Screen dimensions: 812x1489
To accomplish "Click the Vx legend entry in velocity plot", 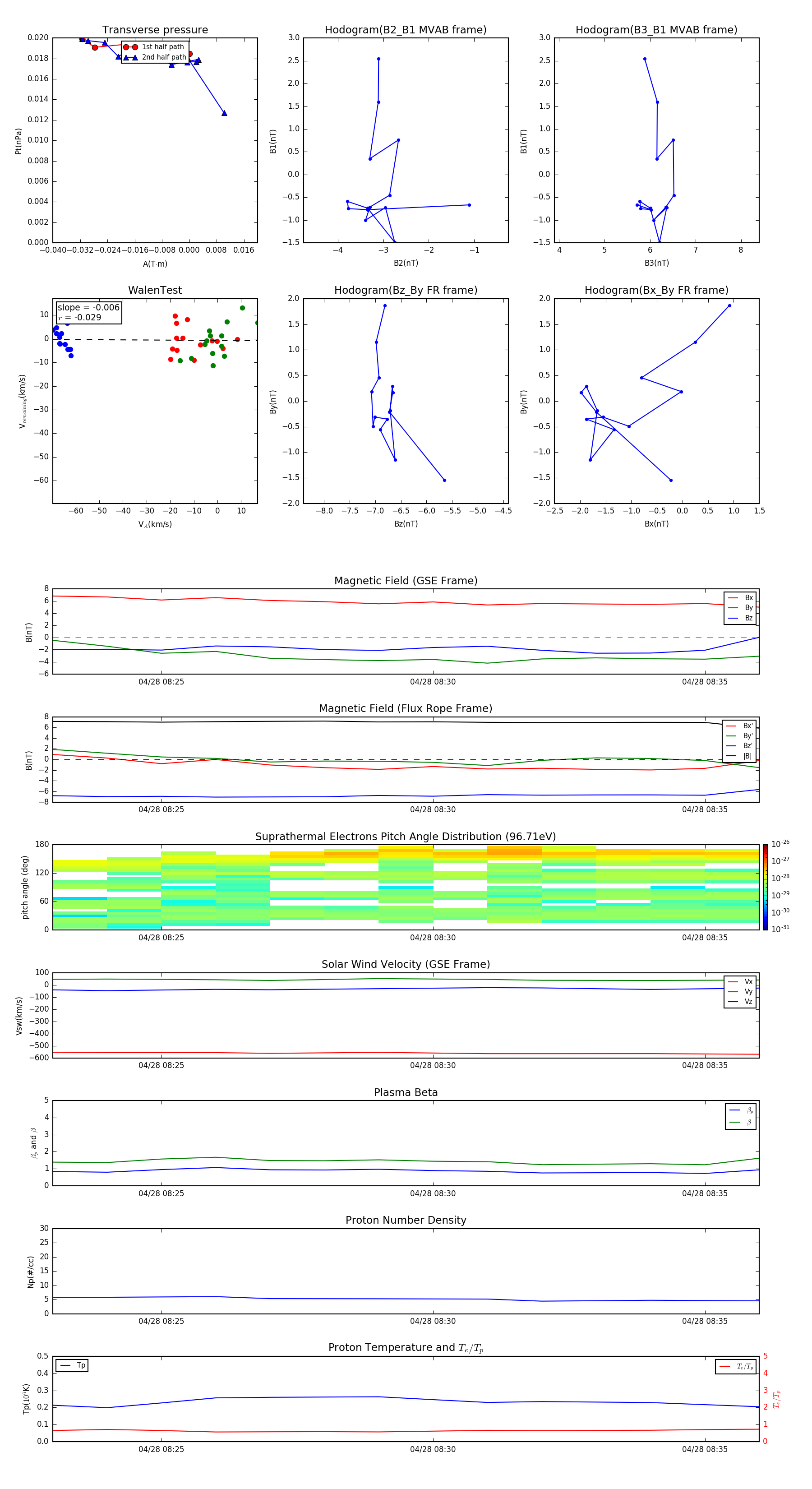I will pos(740,981).
